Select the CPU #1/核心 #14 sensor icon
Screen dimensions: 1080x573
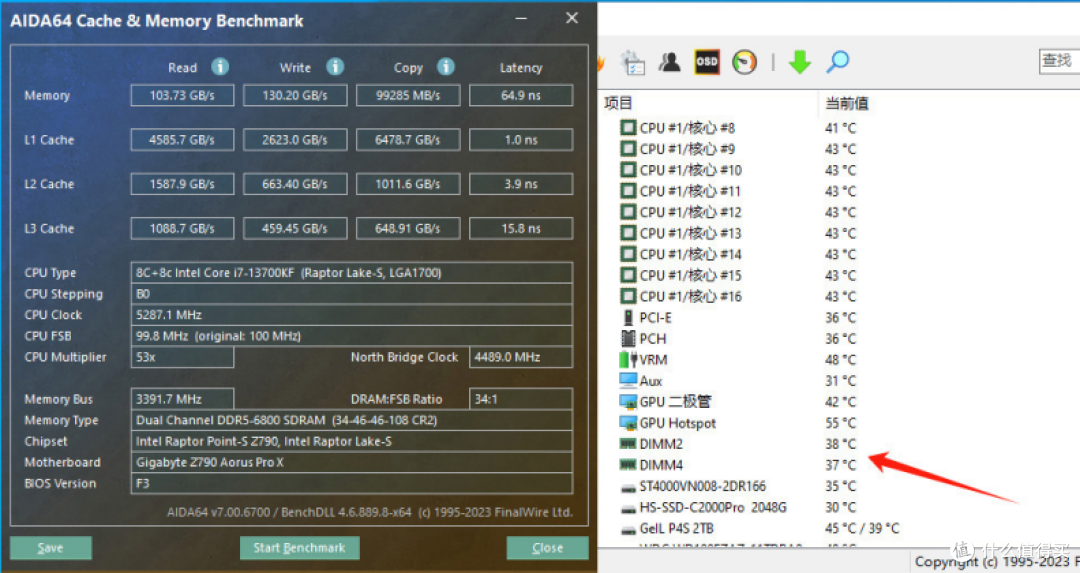tap(627, 254)
